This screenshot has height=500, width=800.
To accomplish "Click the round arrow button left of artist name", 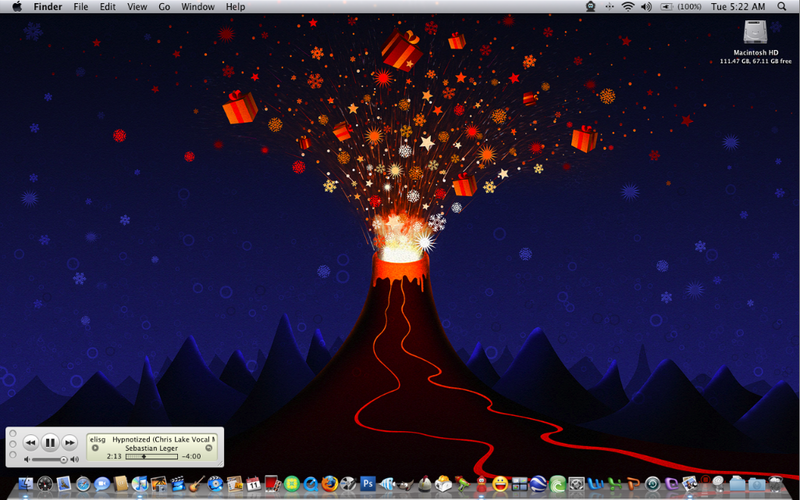I will [x=95, y=448].
